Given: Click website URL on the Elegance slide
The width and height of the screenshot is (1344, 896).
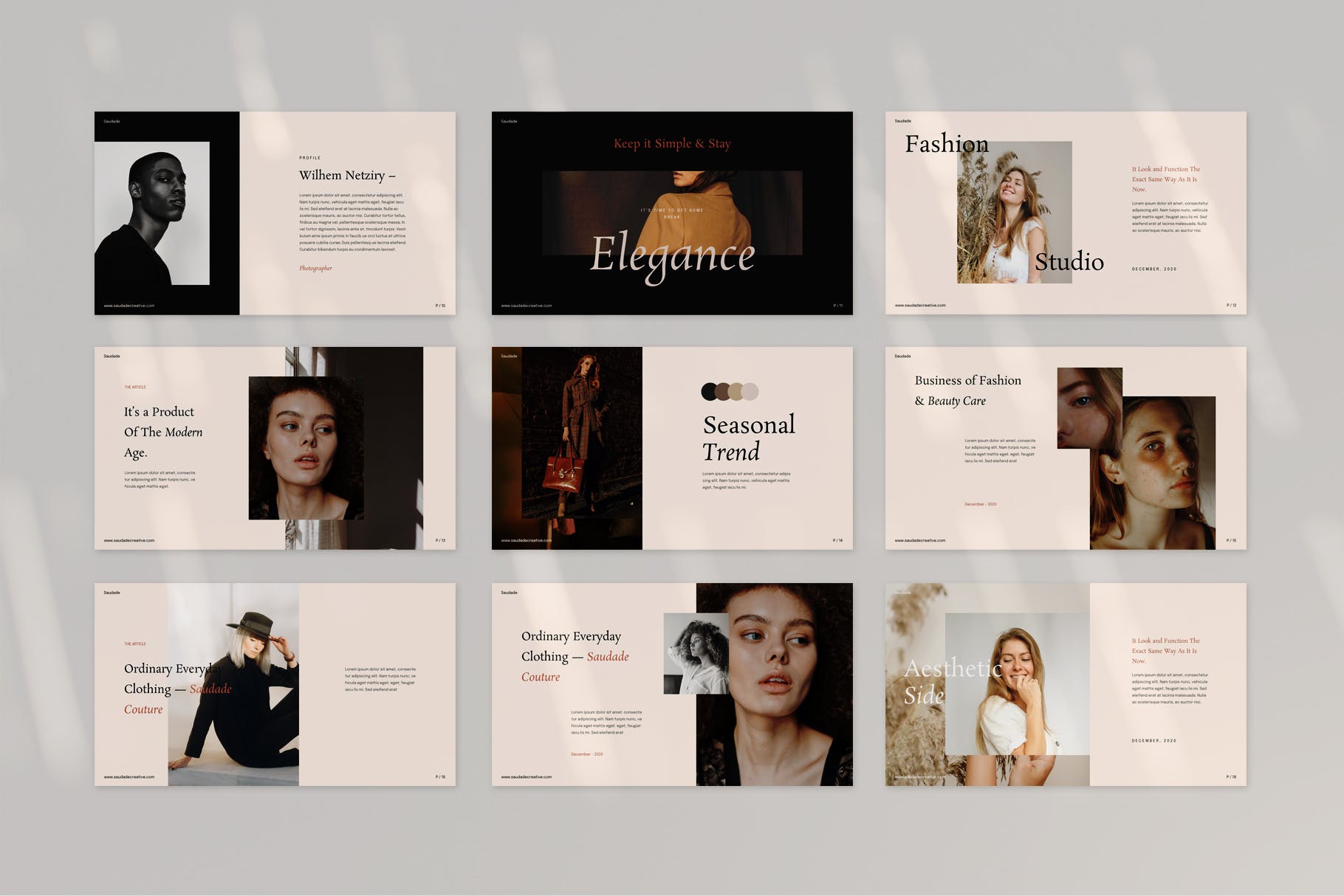Looking at the screenshot, I should [x=527, y=306].
